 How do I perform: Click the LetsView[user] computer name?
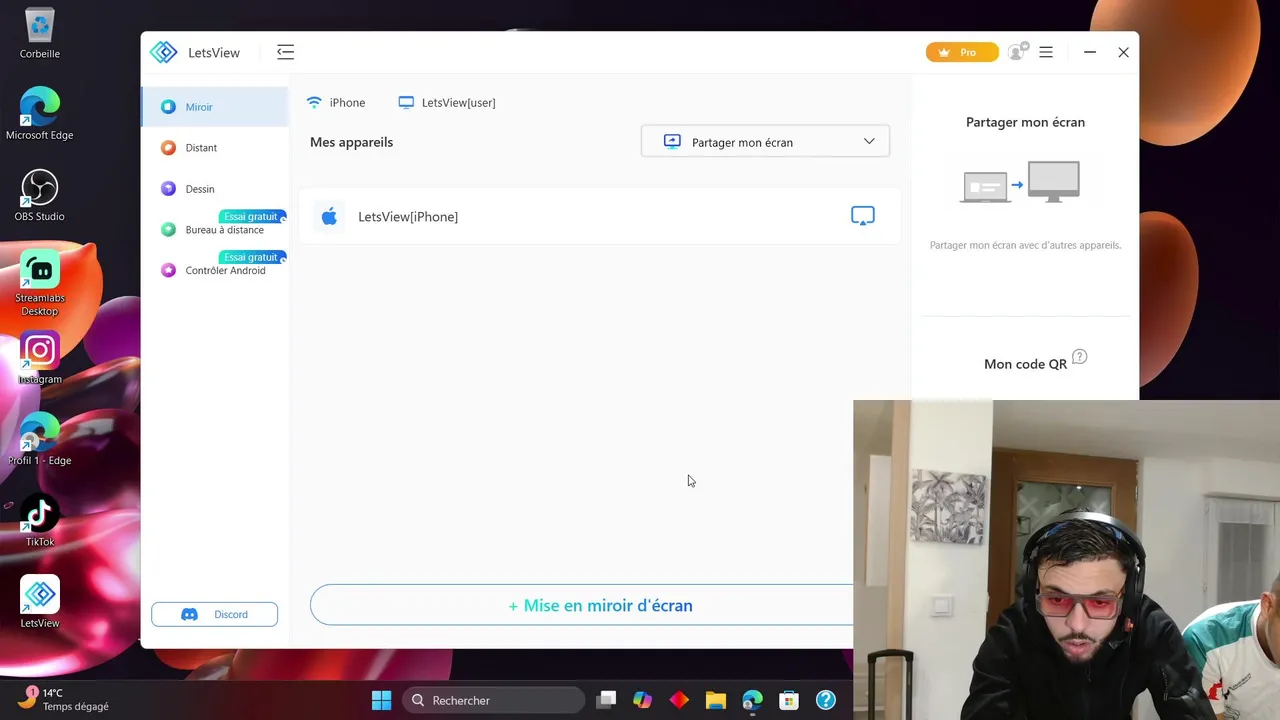click(458, 103)
